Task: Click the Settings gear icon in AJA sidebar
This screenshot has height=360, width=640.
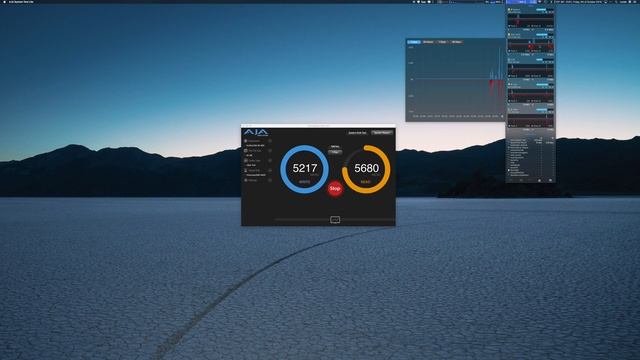Action: [246, 180]
